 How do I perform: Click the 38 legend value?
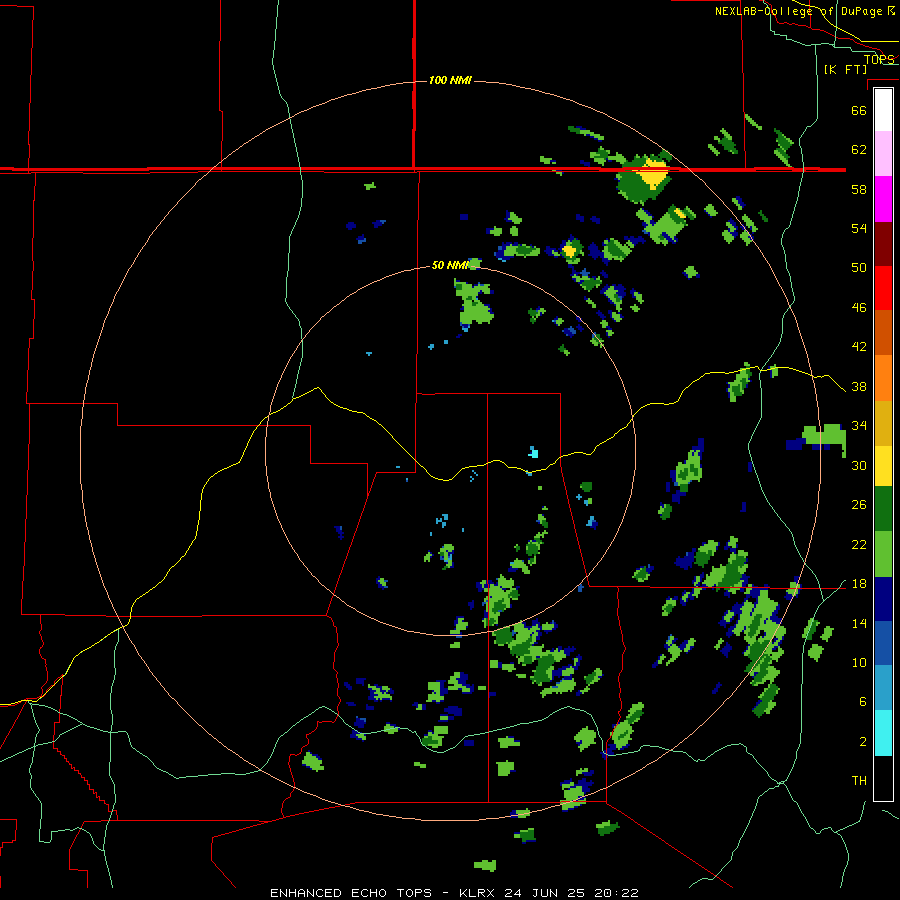point(859,387)
